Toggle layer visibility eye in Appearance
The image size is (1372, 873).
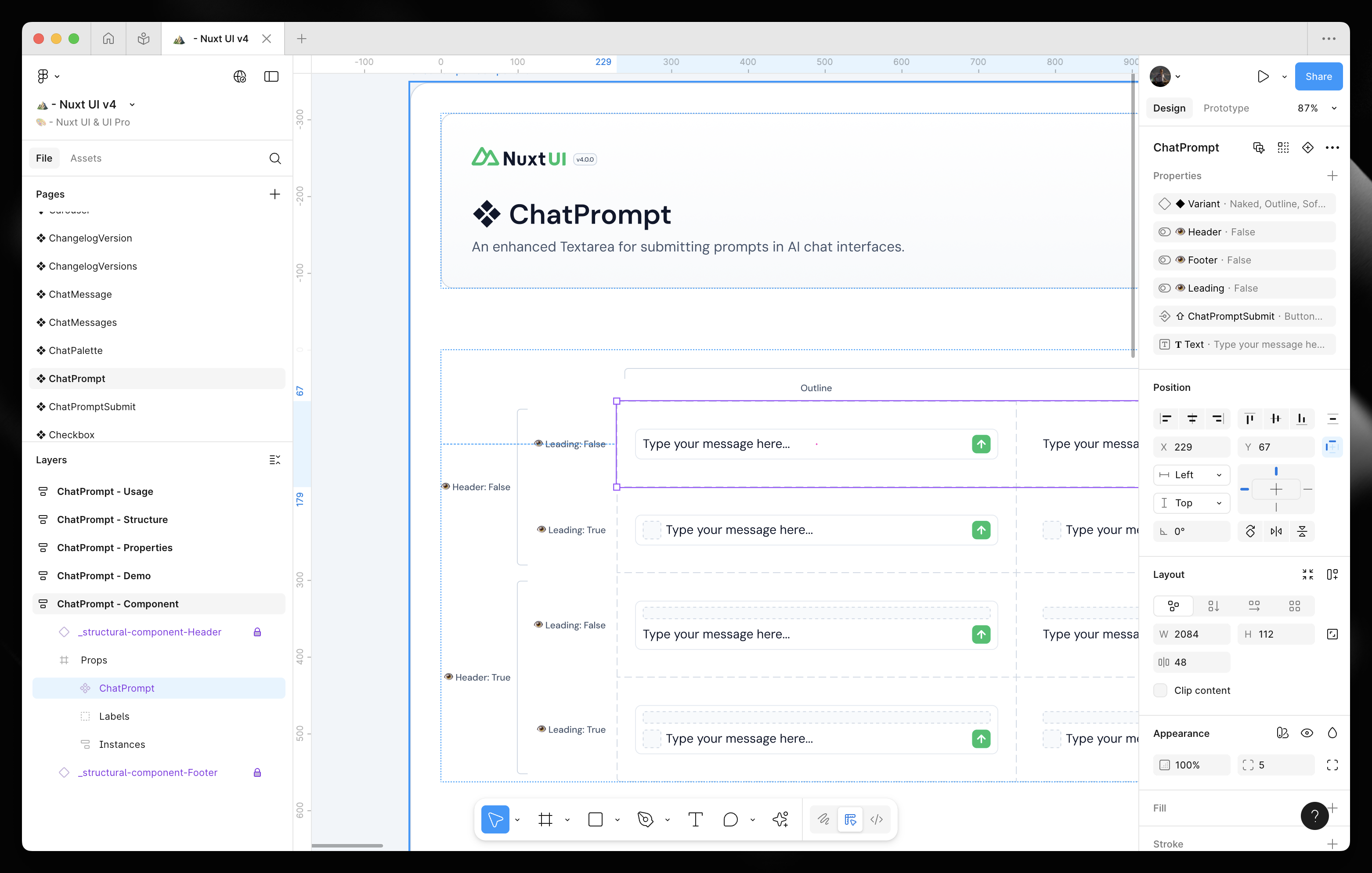point(1307,733)
